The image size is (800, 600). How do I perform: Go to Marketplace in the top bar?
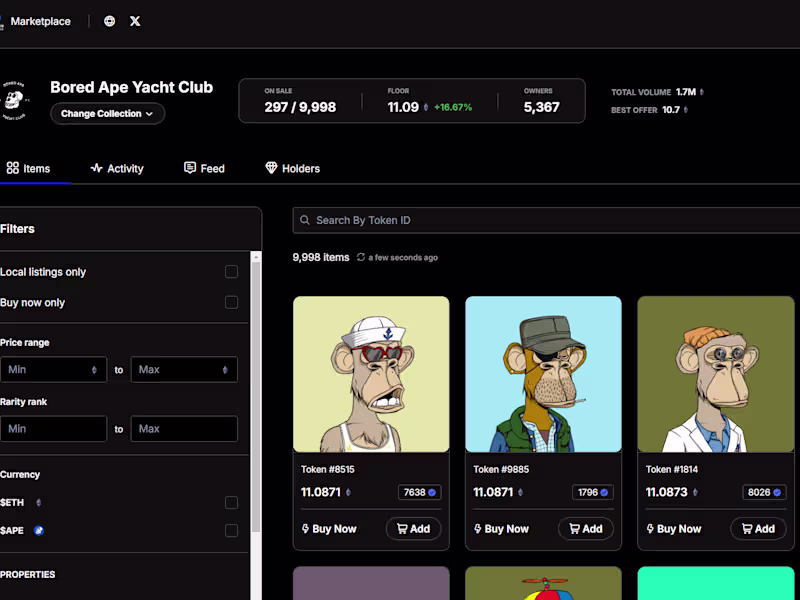click(x=40, y=21)
